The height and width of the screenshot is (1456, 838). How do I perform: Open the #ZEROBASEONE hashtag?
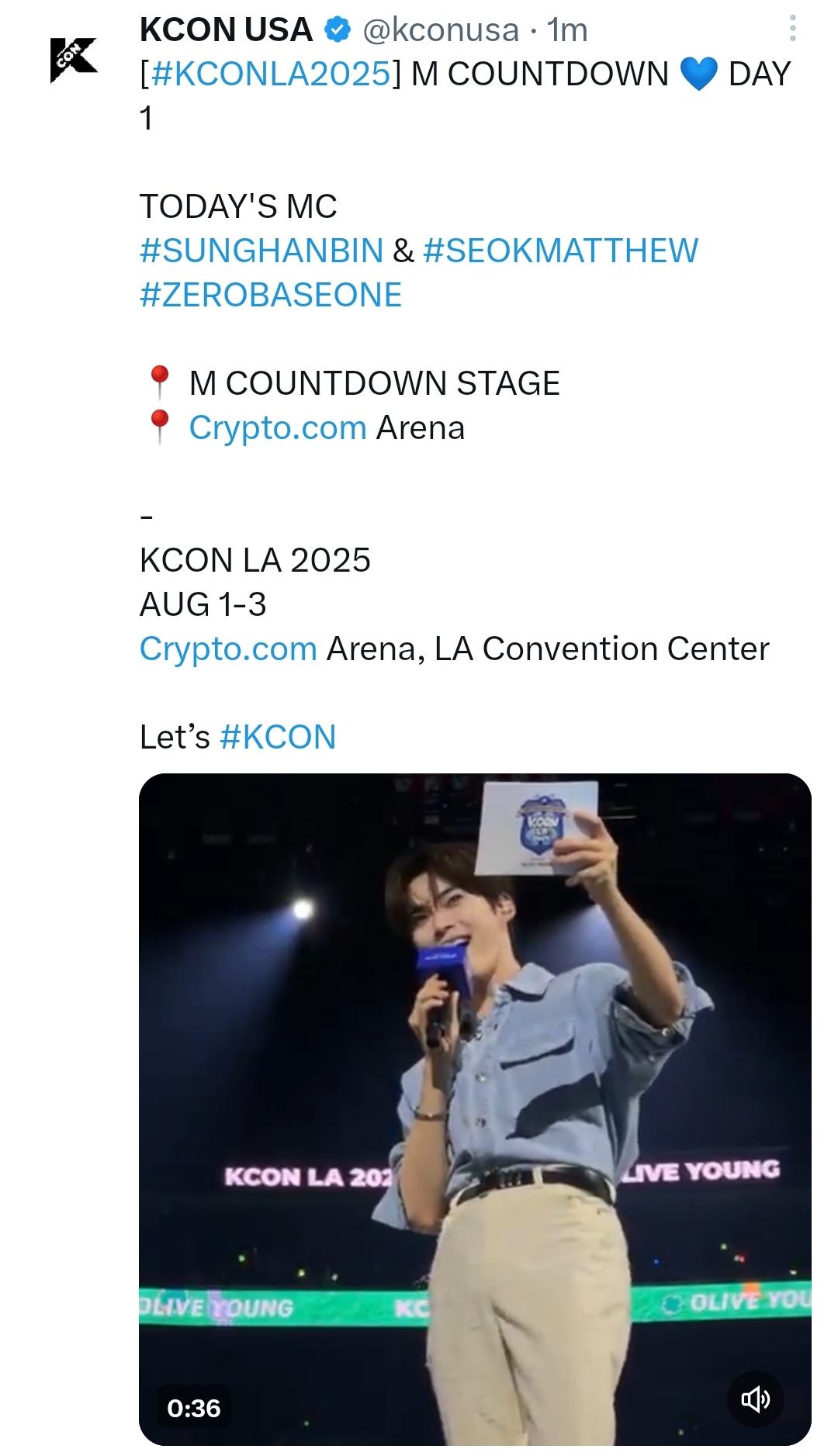pos(271,295)
